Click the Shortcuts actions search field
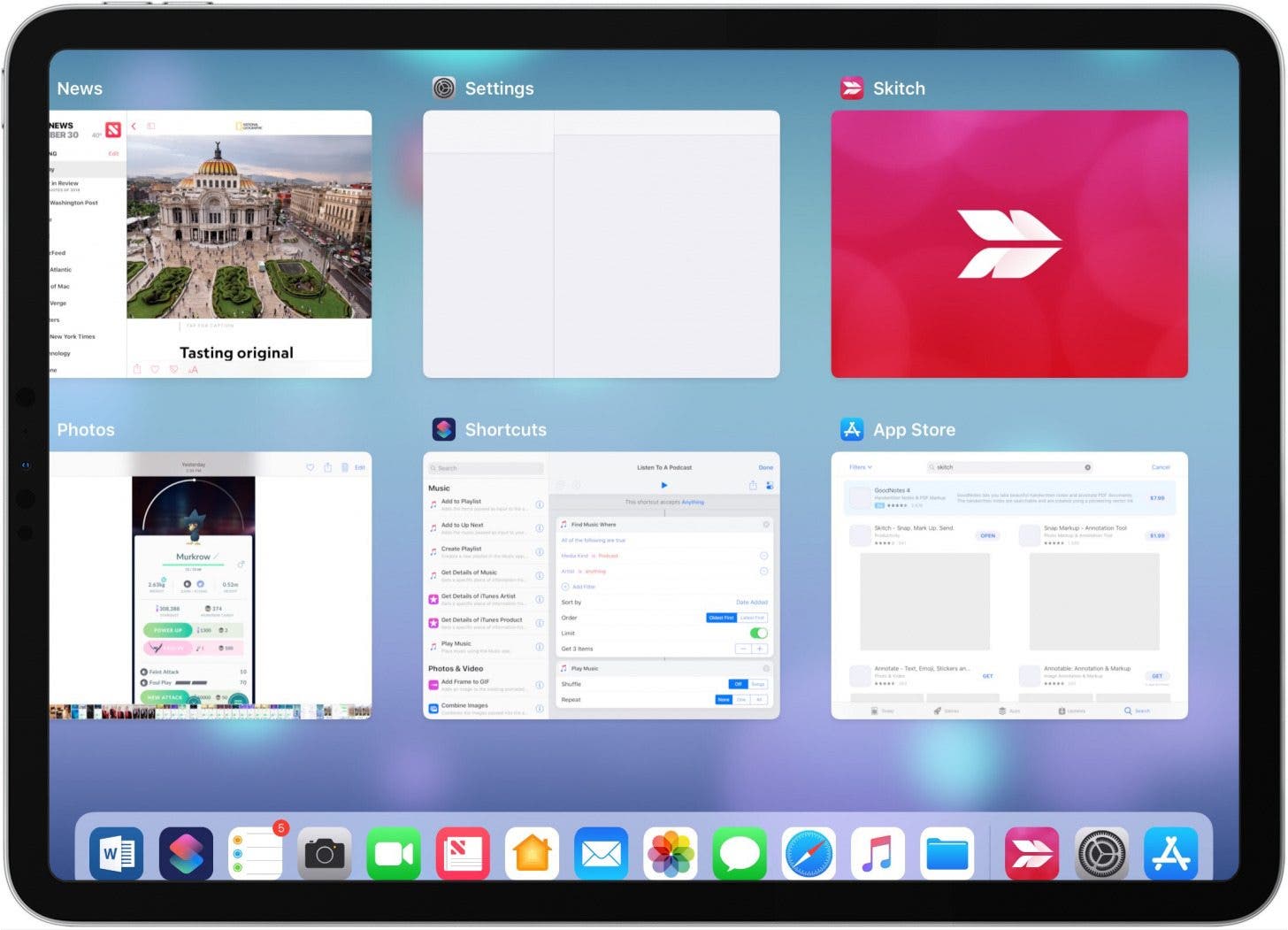Image resolution: width=1288 pixels, height=930 pixels. click(486, 468)
